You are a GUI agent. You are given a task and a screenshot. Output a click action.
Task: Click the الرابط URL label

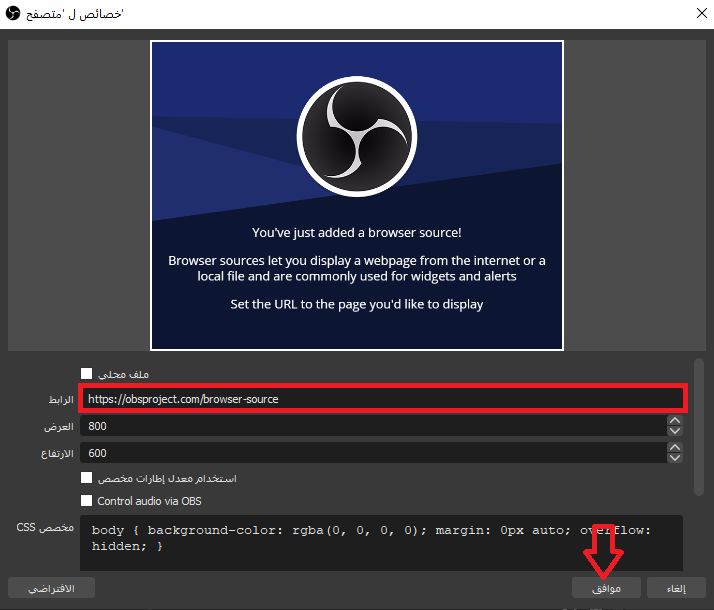click(x=61, y=399)
